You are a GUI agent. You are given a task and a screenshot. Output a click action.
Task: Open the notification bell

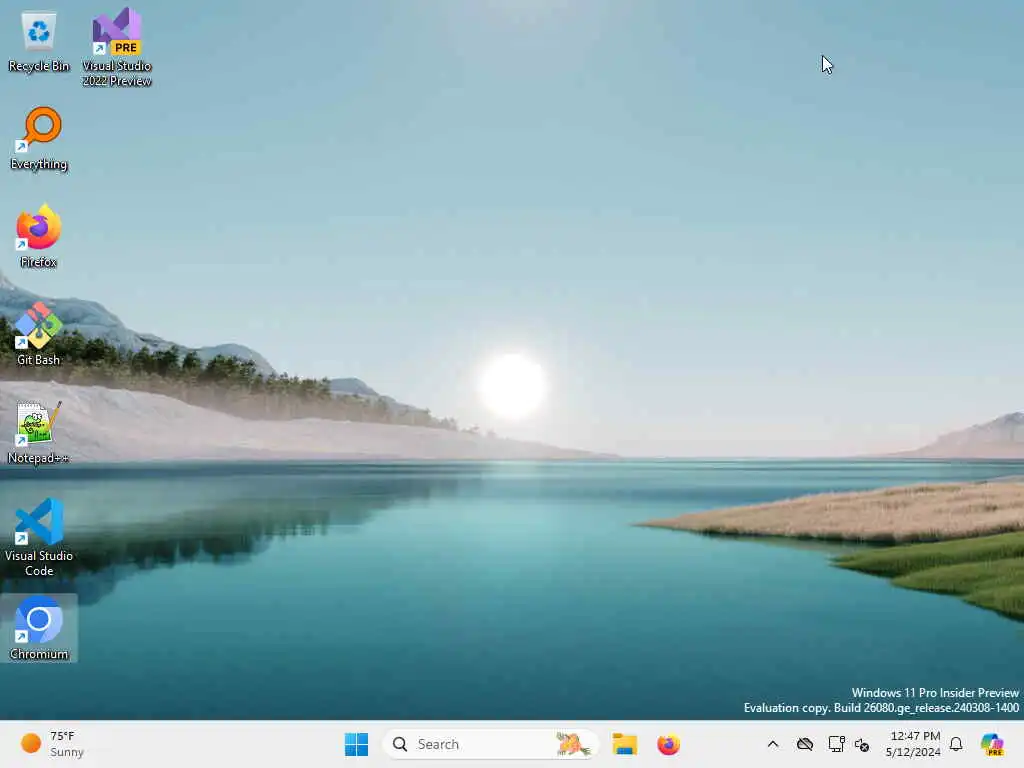(x=956, y=744)
